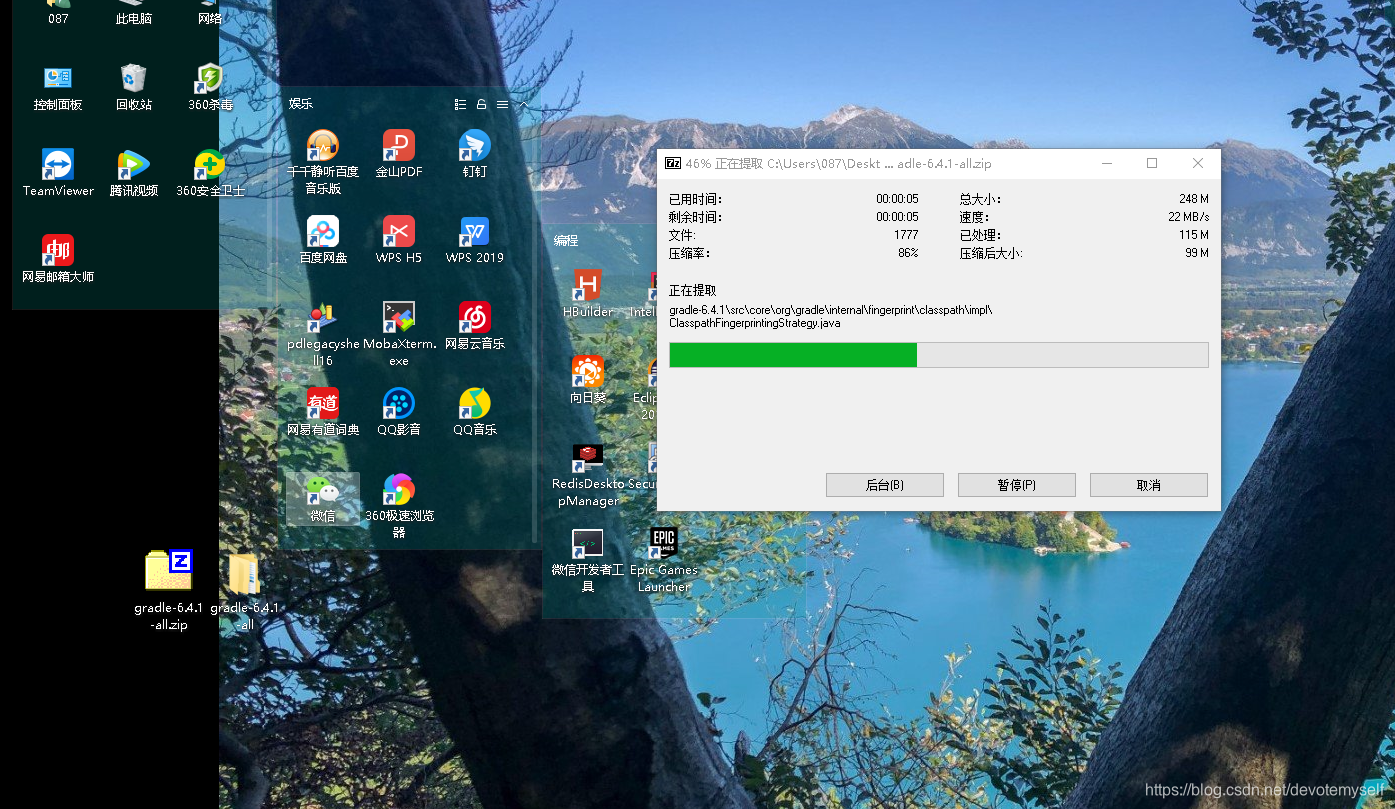Toggle the lock on 娱乐 group
The height and width of the screenshot is (809, 1395).
481,104
